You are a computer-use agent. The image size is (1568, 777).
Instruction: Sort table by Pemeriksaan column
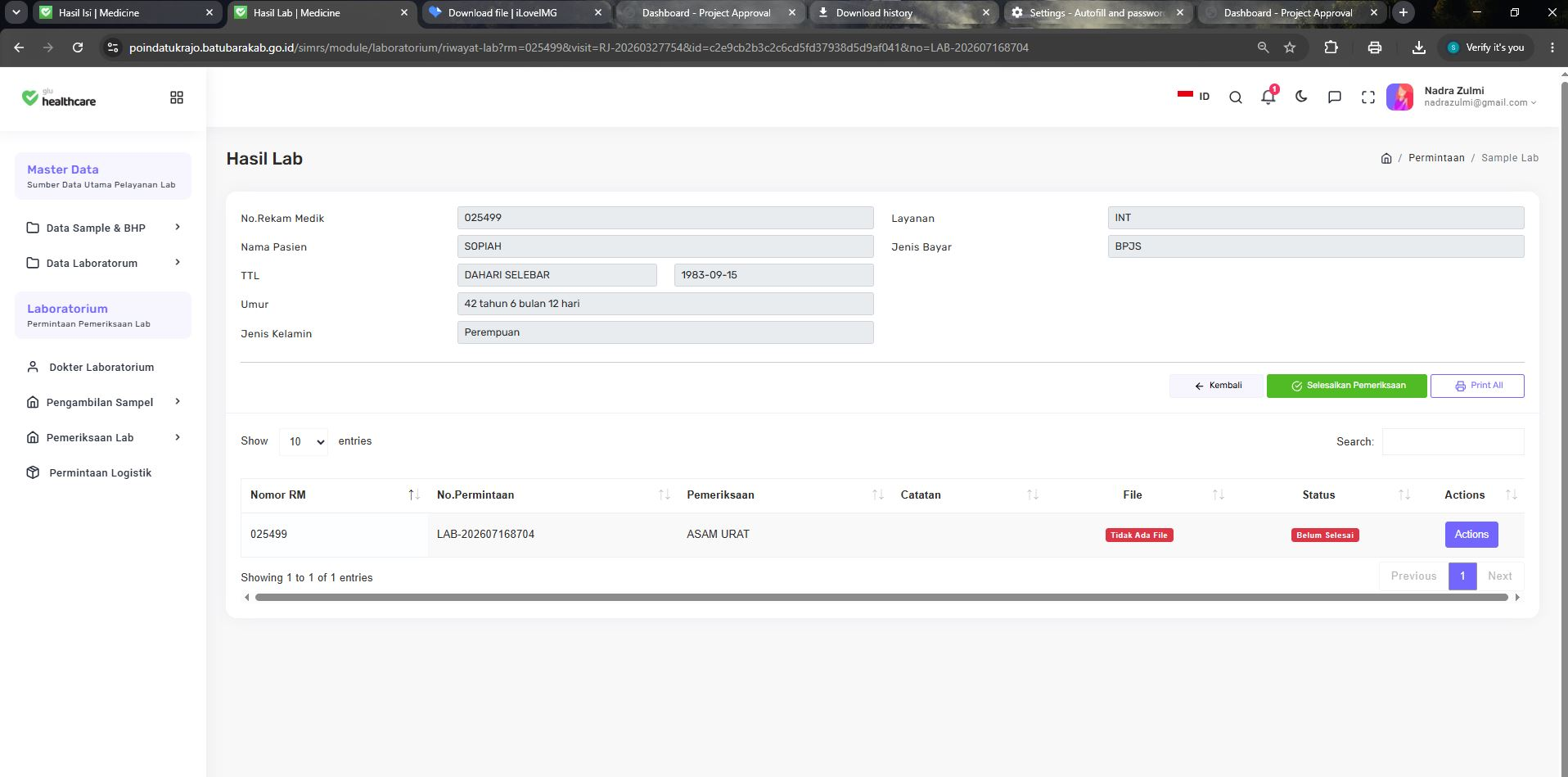pos(784,495)
